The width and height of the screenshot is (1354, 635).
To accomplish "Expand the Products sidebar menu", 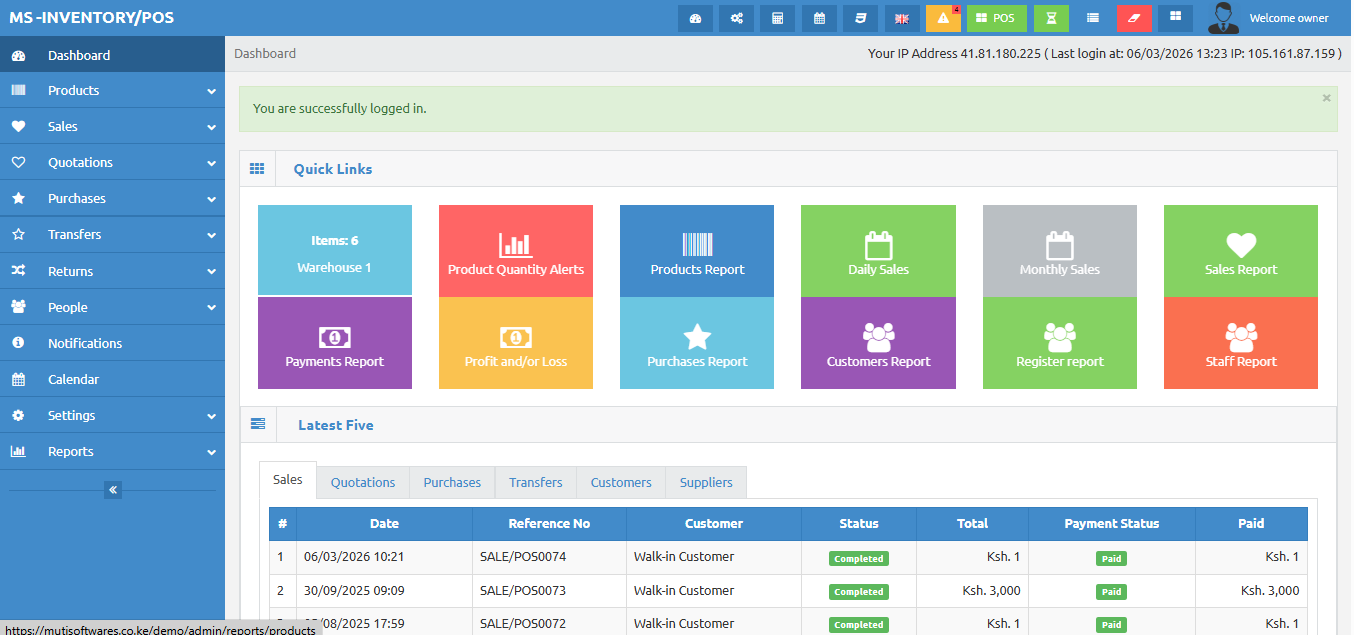I will (x=112, y=90).
